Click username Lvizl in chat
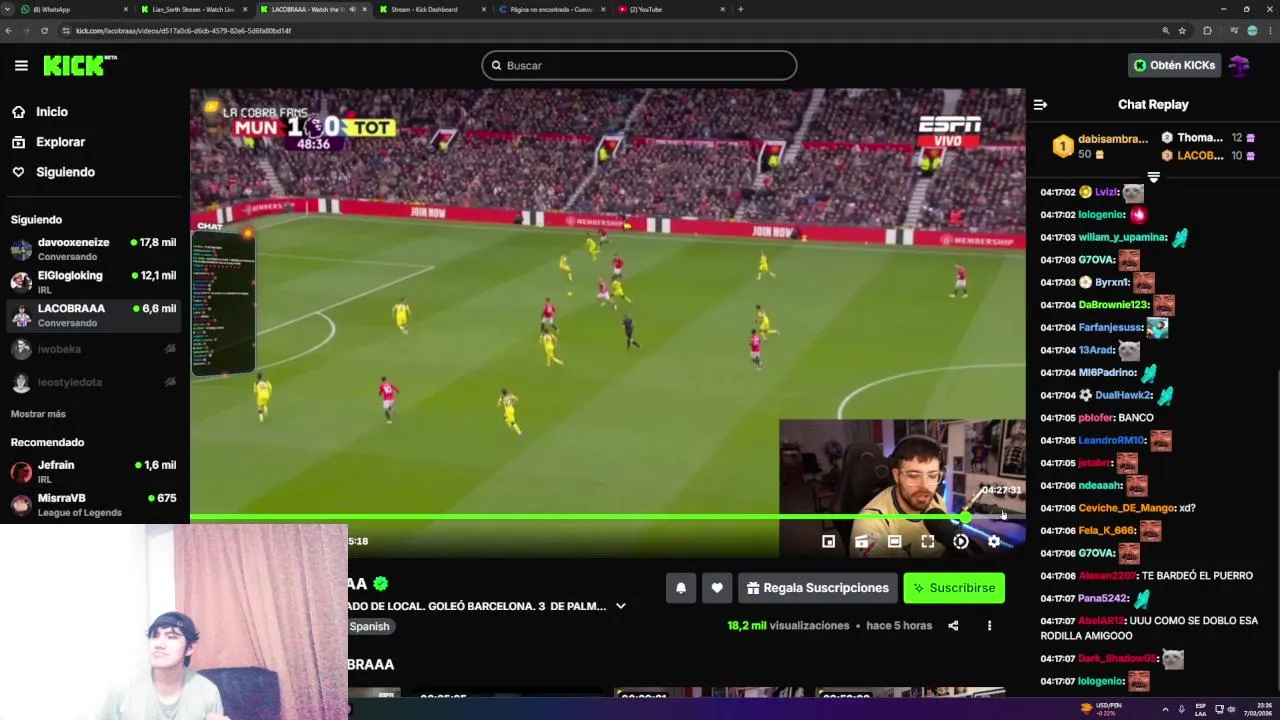The width and height of the screenshot is (1280, 720). click(1105, 192)
